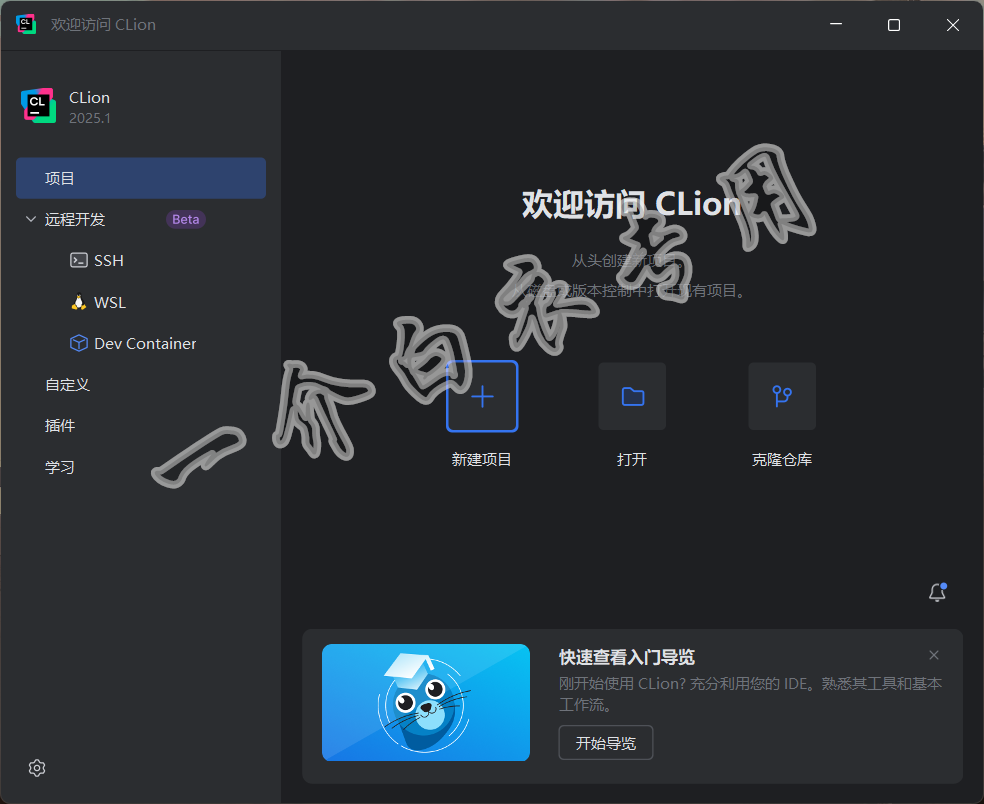The image size is (984, 804).
Task: Click the seal mascot tour thumbnail
Action: click(x=426, y=702)
